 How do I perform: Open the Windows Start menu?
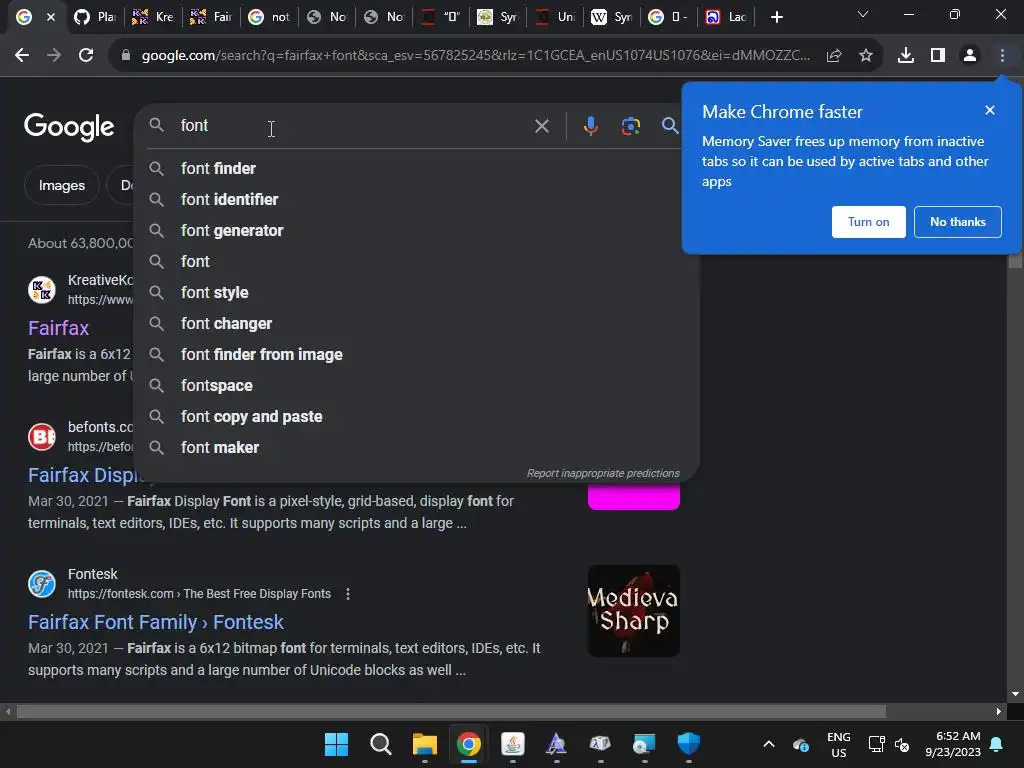click(336, 744)
